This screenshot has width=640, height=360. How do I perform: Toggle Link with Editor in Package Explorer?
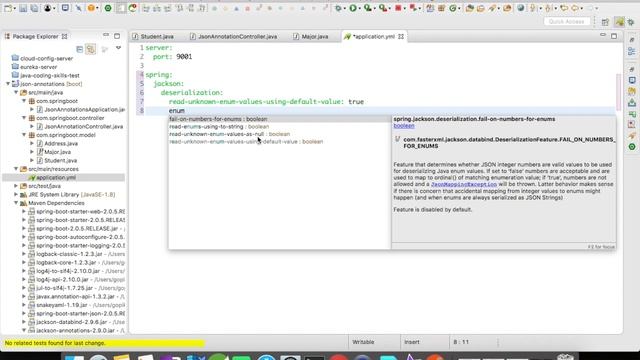coord(91,49)
